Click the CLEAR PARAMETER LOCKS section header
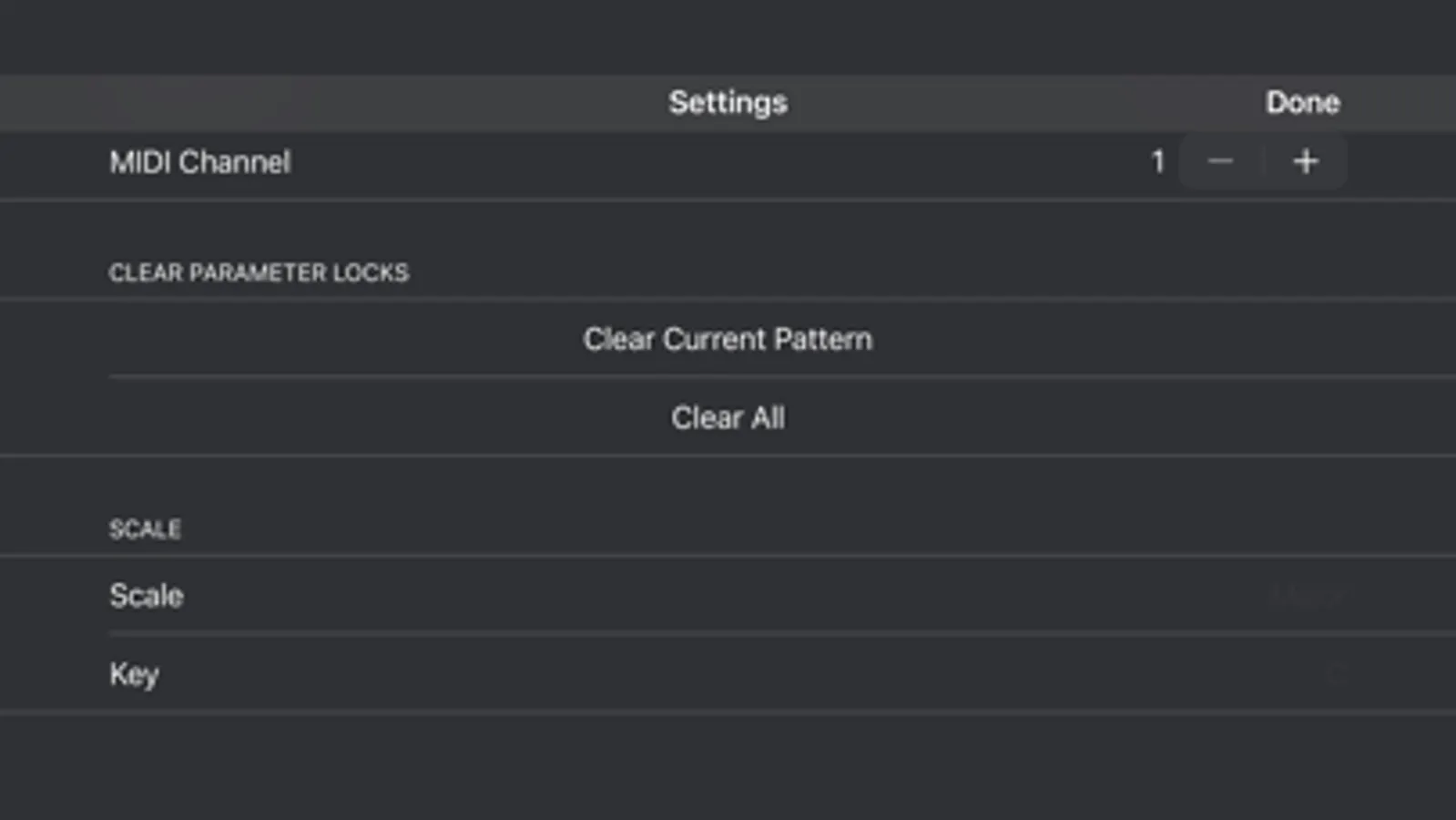Screen dimensions: 1456x820 point(259,272)
